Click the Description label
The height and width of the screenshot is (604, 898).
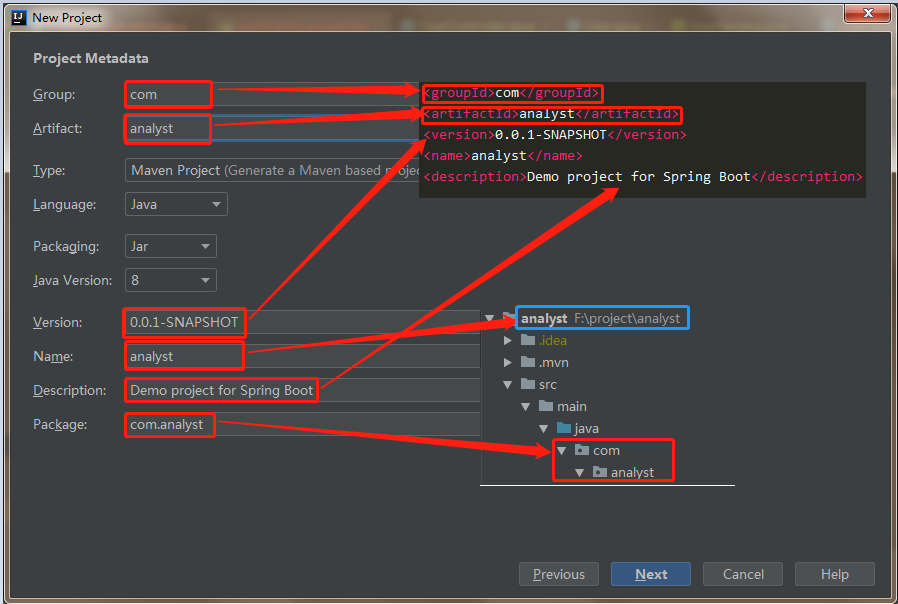click(69, 390)
